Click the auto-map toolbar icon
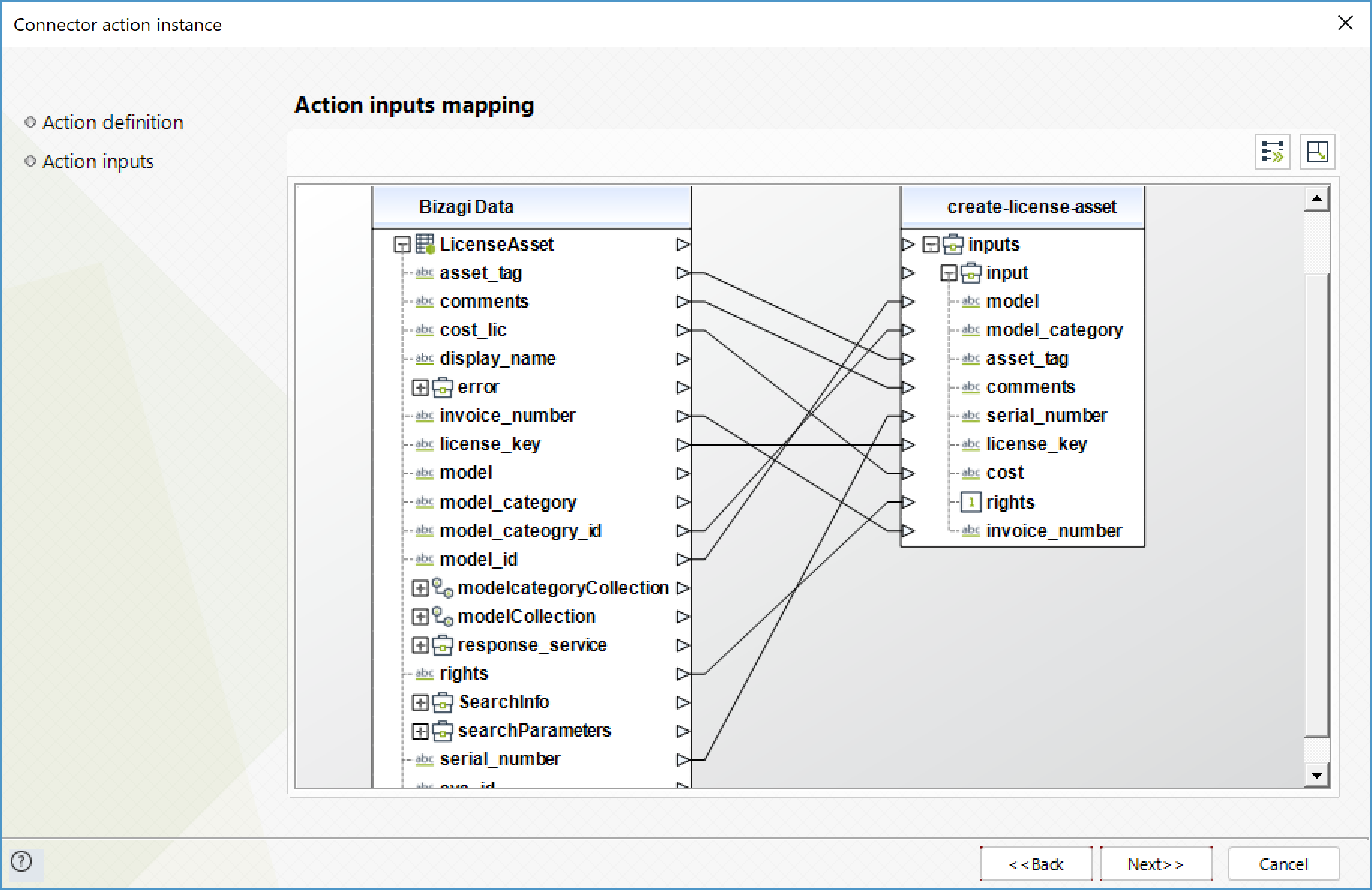The image size is (1372, 890). [x=1273, y=152]
